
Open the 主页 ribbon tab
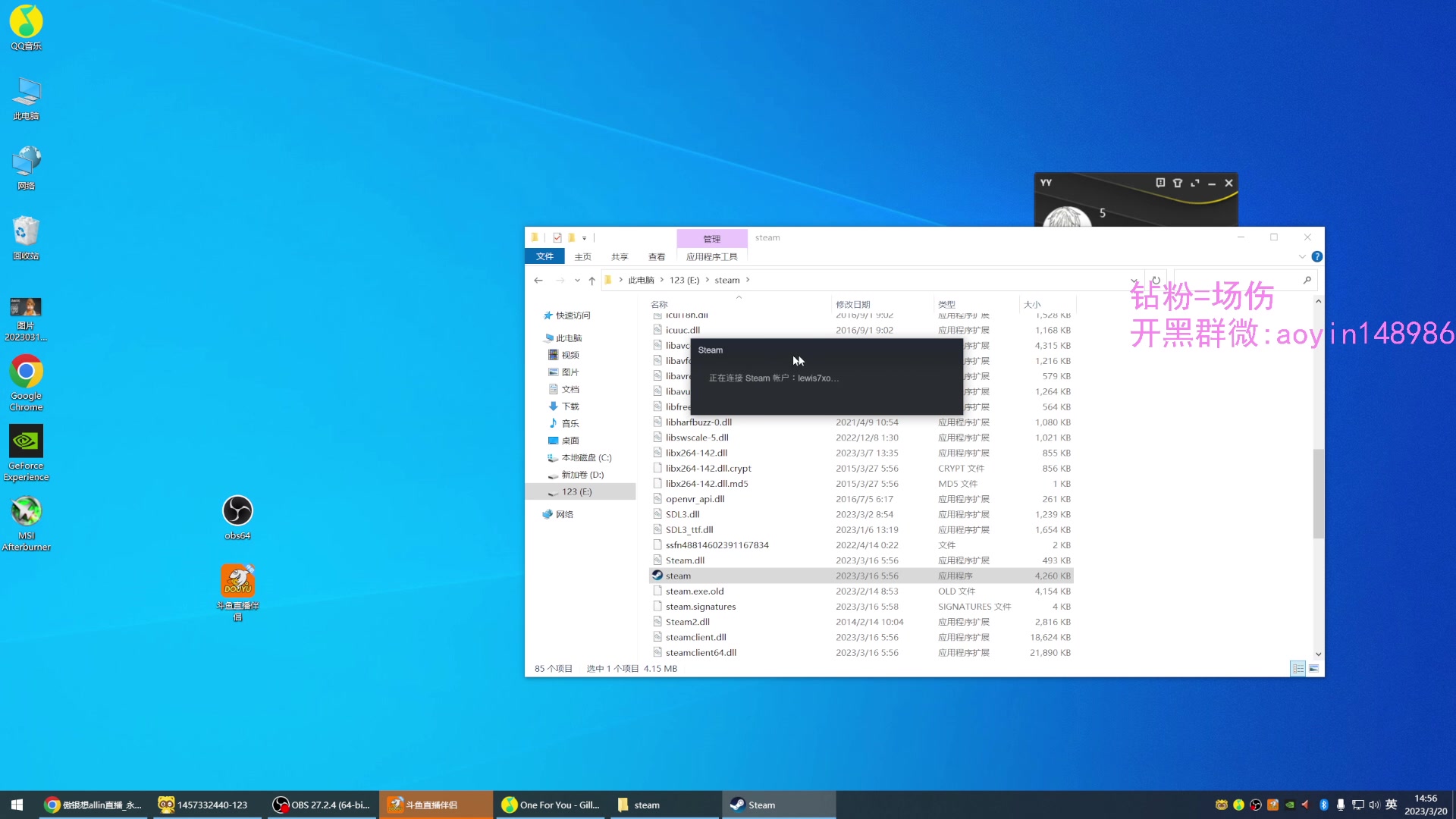[582, 256]
